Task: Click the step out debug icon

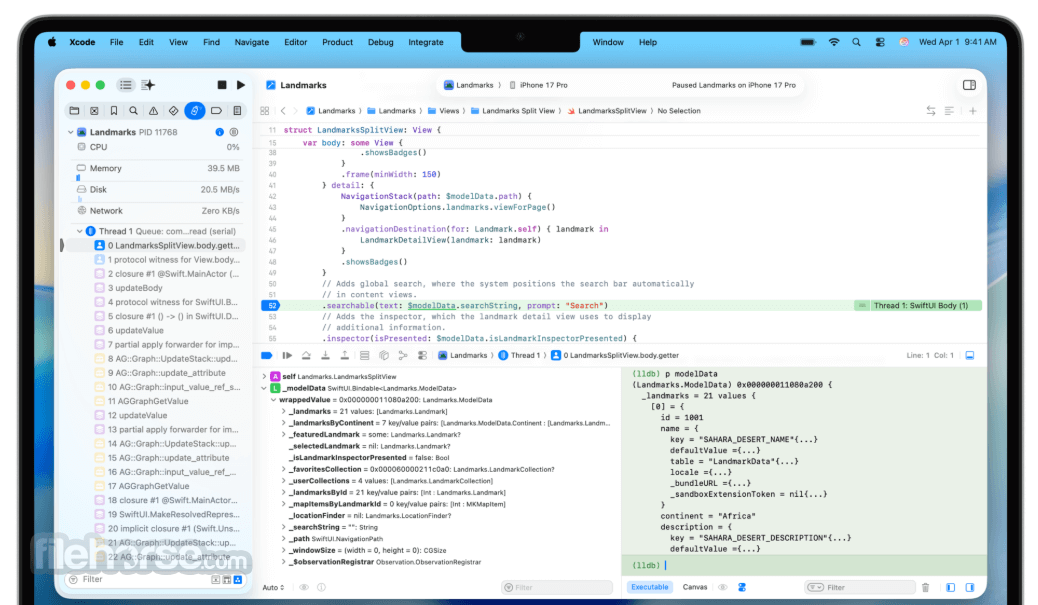Action: [345, 355]
